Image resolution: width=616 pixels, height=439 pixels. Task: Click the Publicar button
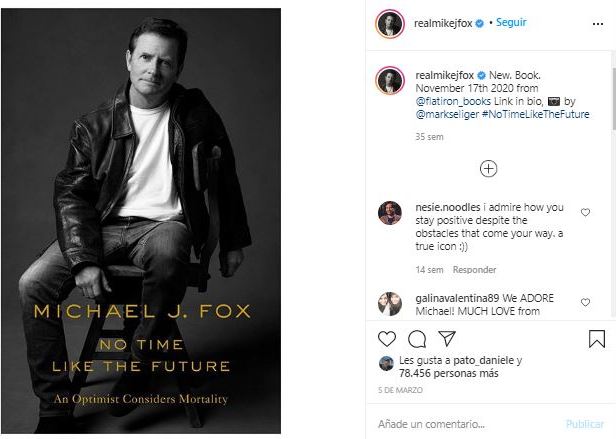(585, 424)
